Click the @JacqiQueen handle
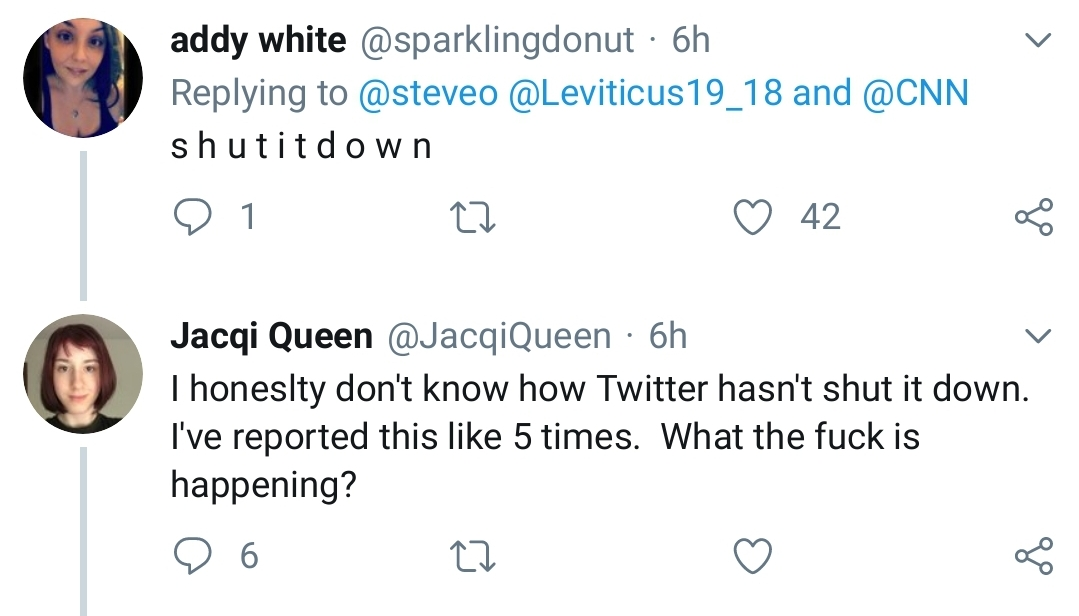This screenshot has width=1079, height=616. 496,336
